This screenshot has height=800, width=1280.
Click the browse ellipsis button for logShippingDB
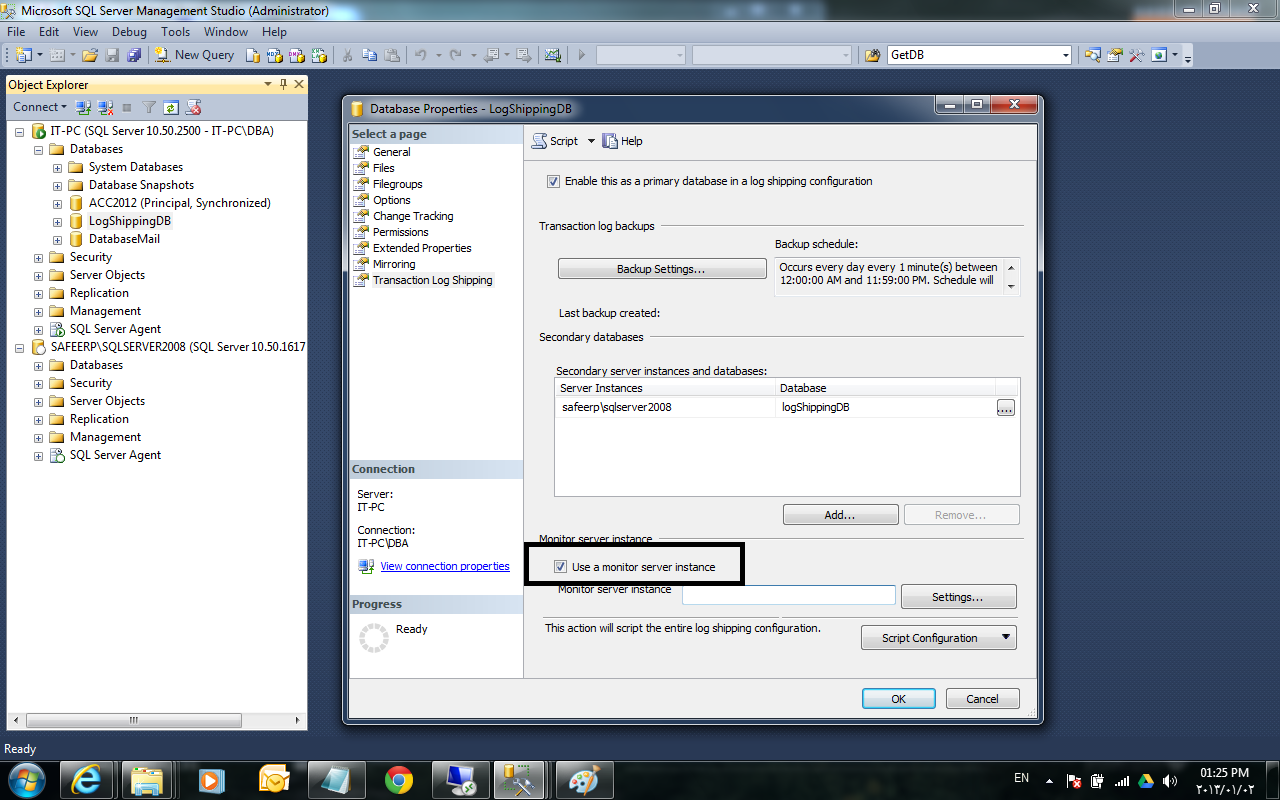point(1005,407)
